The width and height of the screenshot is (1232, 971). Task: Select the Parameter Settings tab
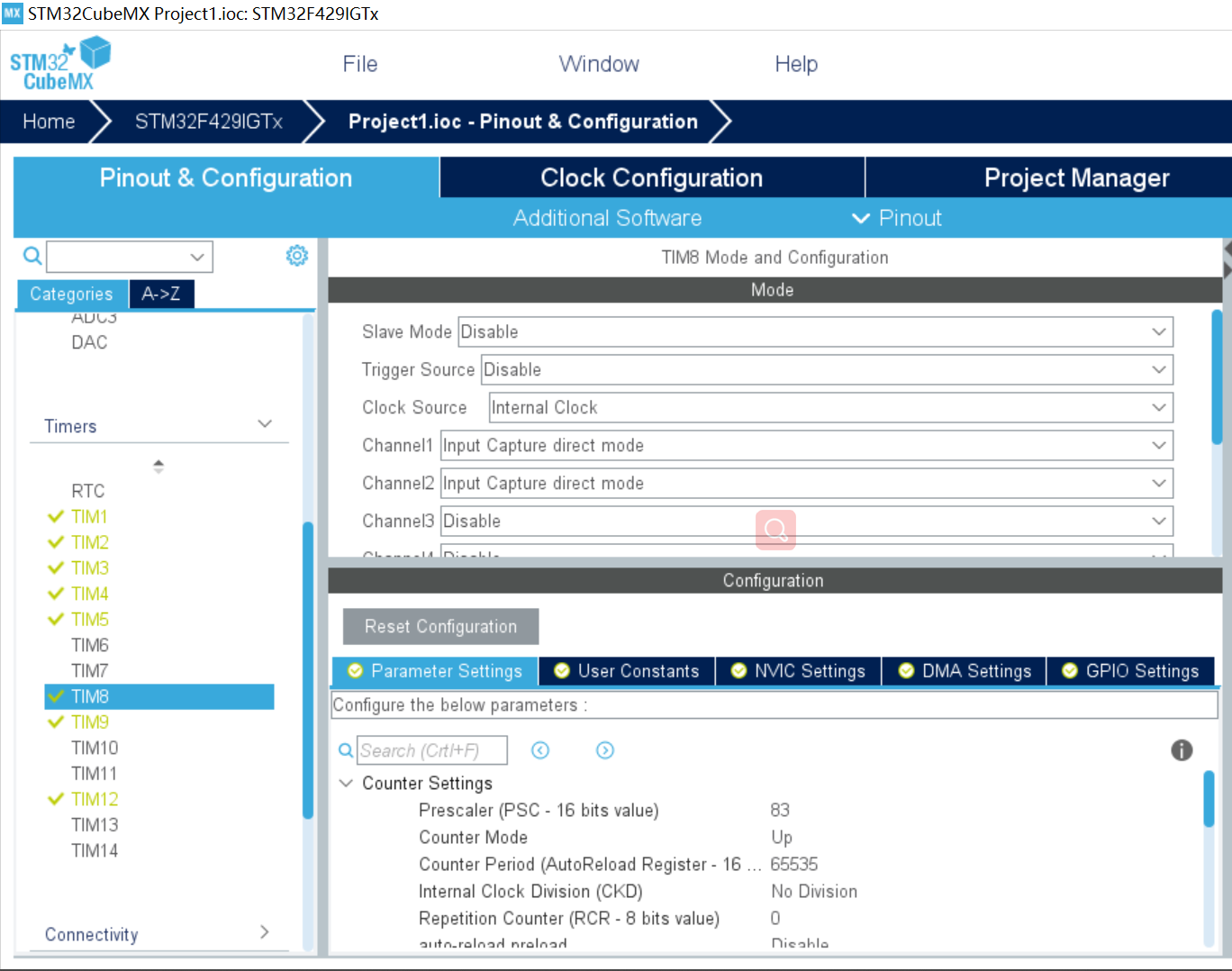pyautogui.click(x=435, y=671)
